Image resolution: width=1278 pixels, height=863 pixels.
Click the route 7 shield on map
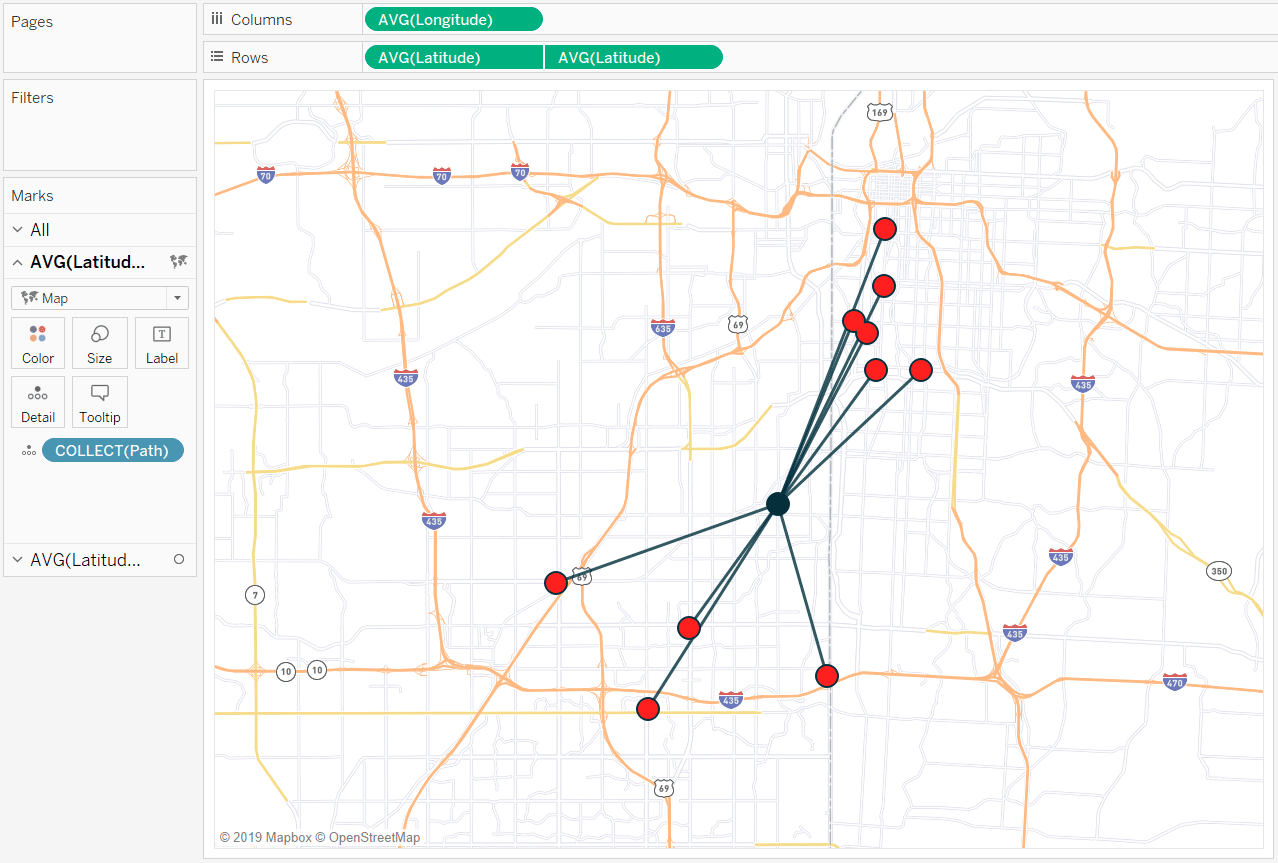click(255, 595)
